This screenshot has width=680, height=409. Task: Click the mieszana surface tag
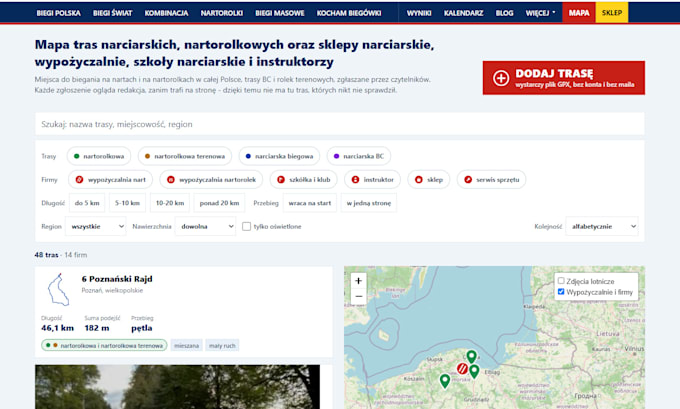pos(186,346)
